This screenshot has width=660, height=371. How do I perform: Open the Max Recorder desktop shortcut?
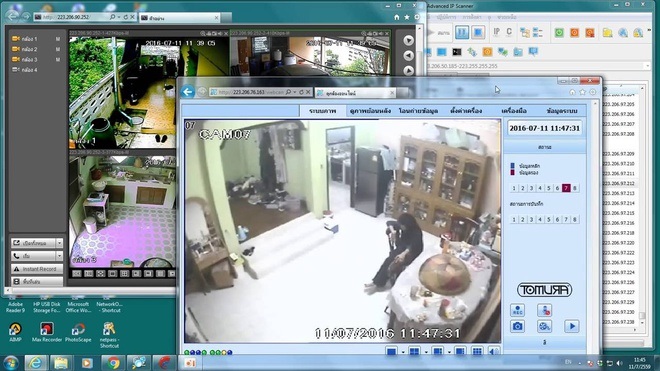click(x=47, y=332)
